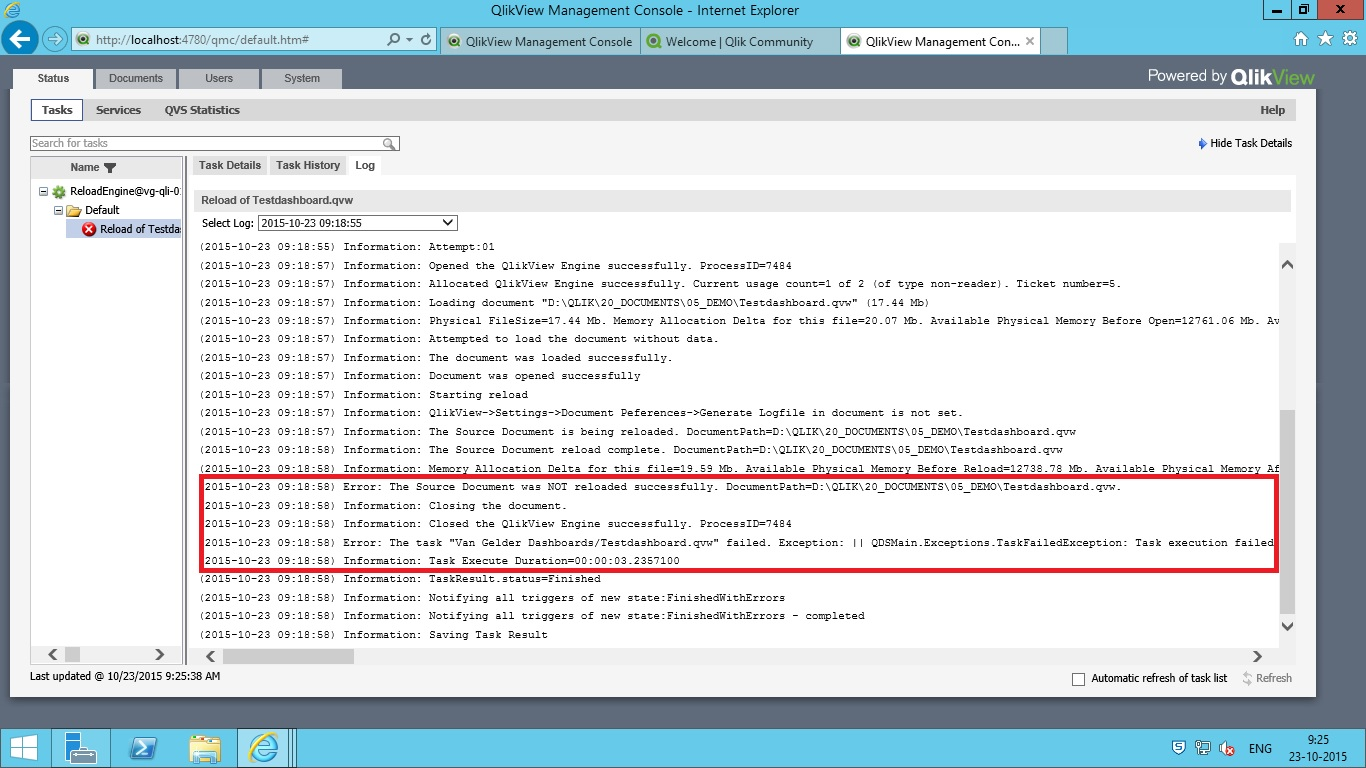Image resolution: width=1366 pixels, height=768 pixels.
Task: Click the log vertical scrollbar down arrow
Action: (x=1287, y=626)
